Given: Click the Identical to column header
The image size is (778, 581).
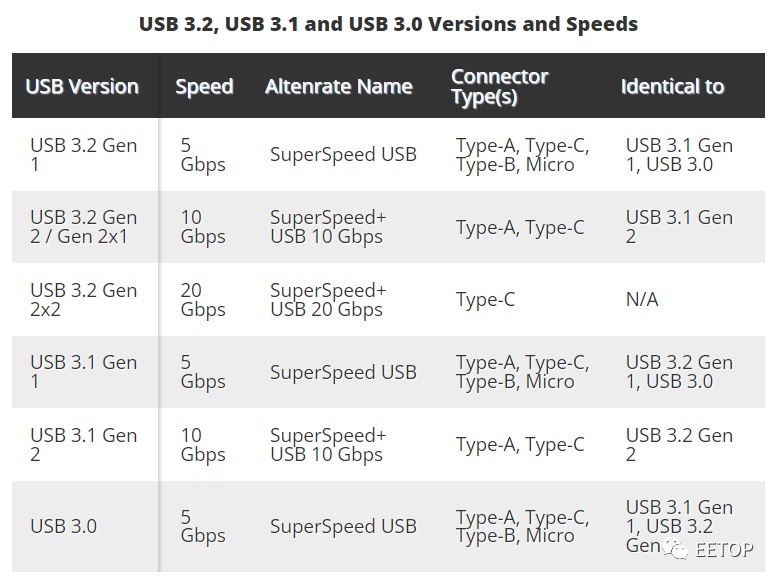Looking at the screenshot, I should 672,86.
